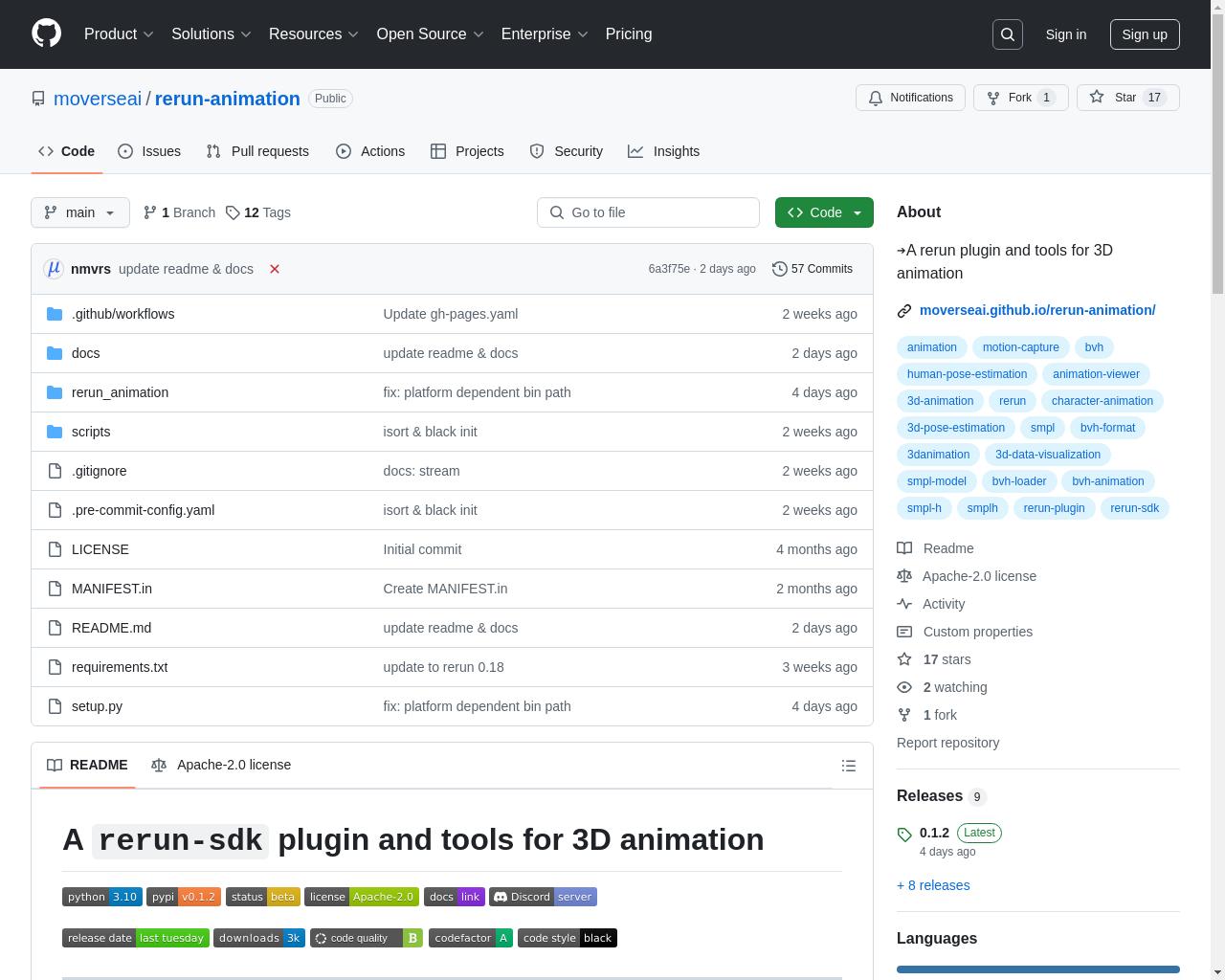Viewport: 1225px width, 980px height.
Task: Click the .github/workflows folder icon
Action: point(55,314)
